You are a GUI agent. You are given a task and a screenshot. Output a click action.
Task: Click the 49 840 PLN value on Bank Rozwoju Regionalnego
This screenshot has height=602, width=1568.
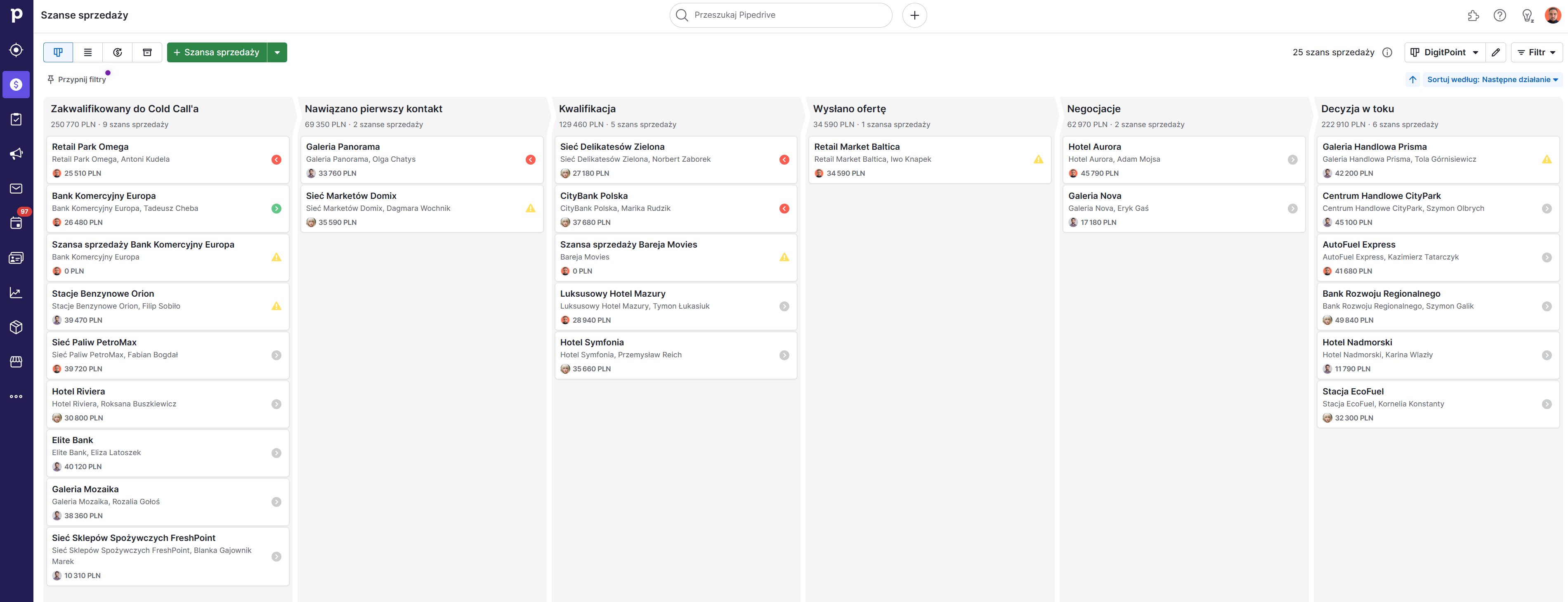1354,320
